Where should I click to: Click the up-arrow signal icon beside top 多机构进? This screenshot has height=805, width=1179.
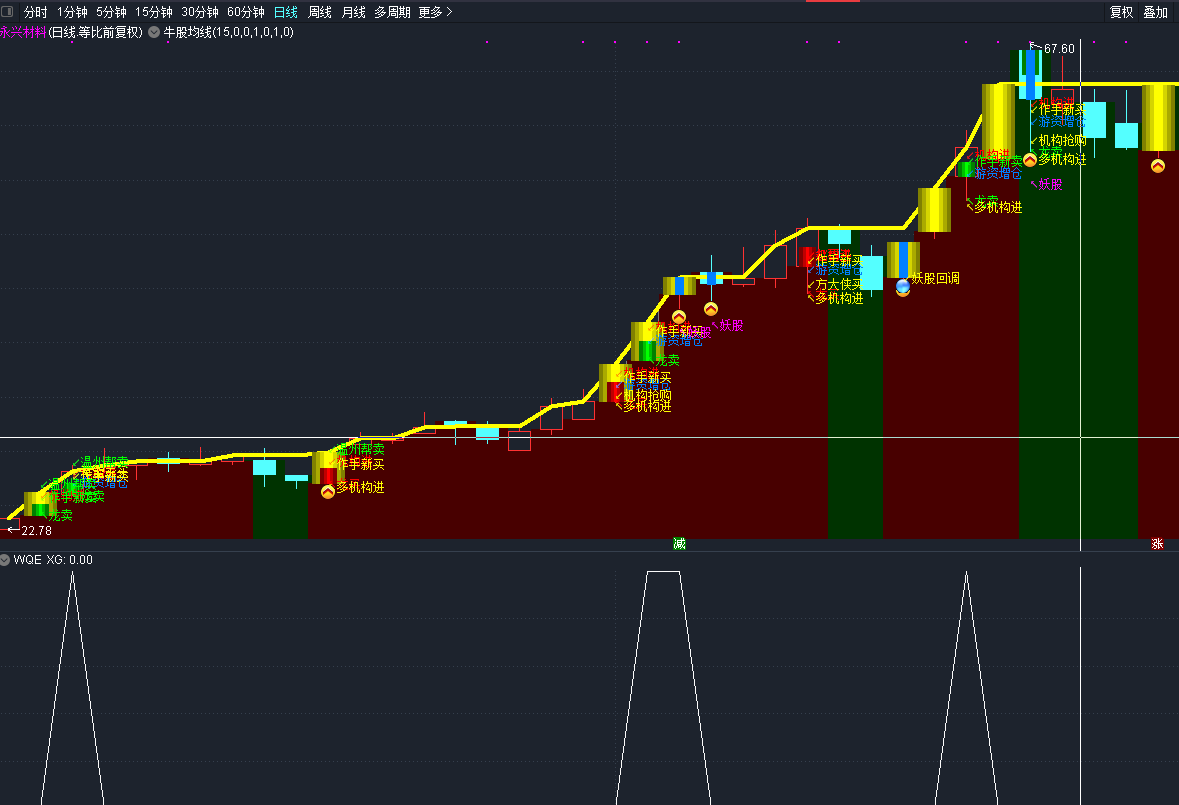(1030, 159)
